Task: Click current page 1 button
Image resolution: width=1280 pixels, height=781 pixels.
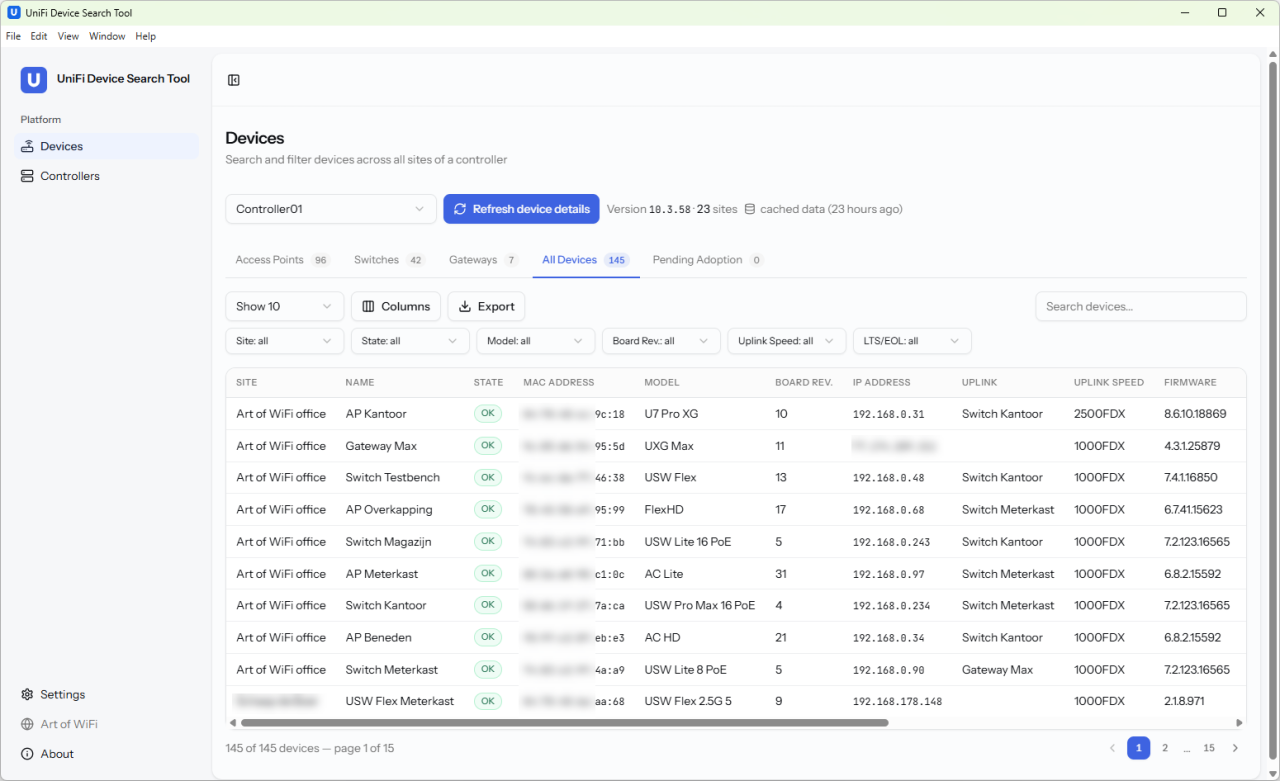Action: (x=1138, y=748)
